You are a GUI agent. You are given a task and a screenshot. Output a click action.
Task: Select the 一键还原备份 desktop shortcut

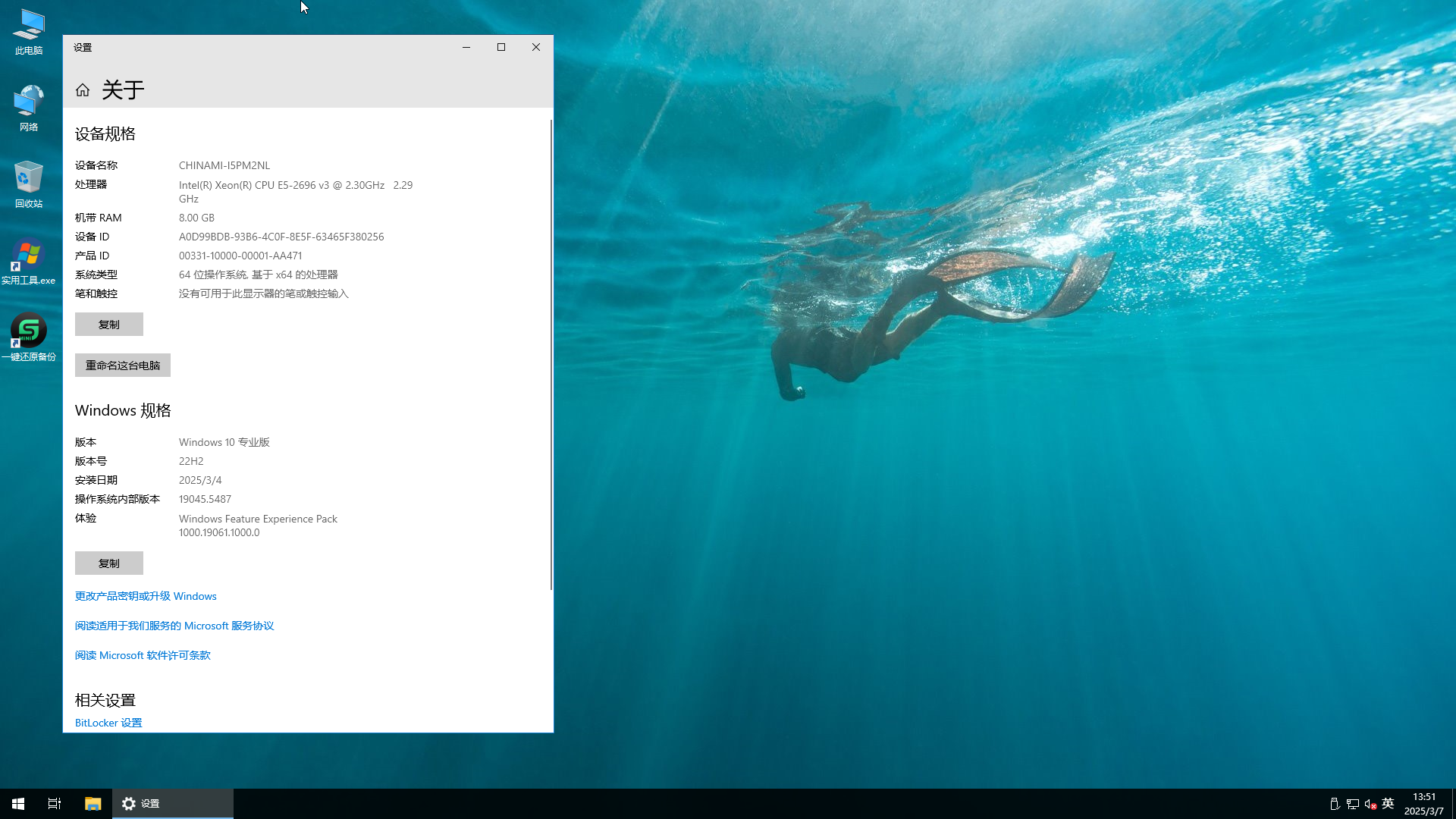(29, 337)
